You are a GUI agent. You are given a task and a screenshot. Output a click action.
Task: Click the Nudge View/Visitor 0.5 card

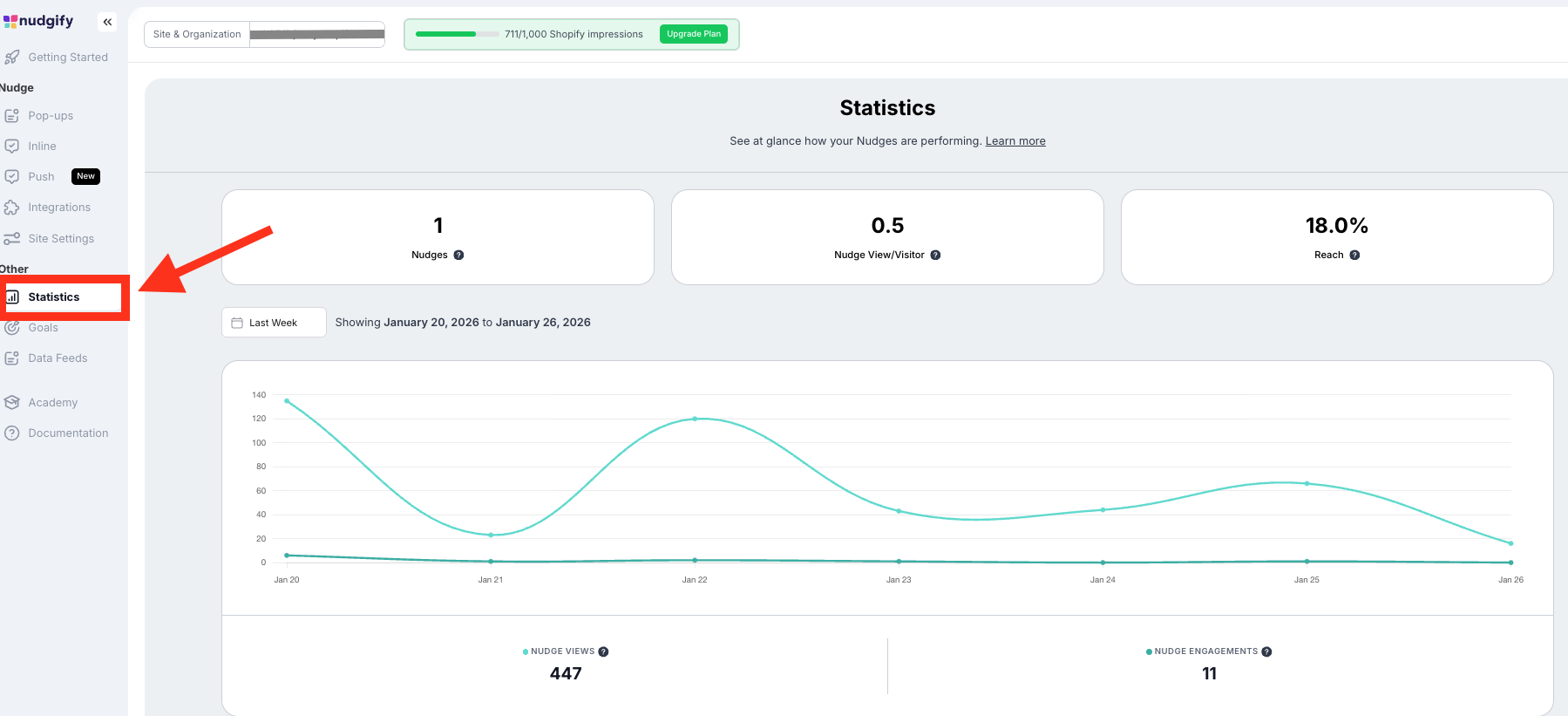887,237
